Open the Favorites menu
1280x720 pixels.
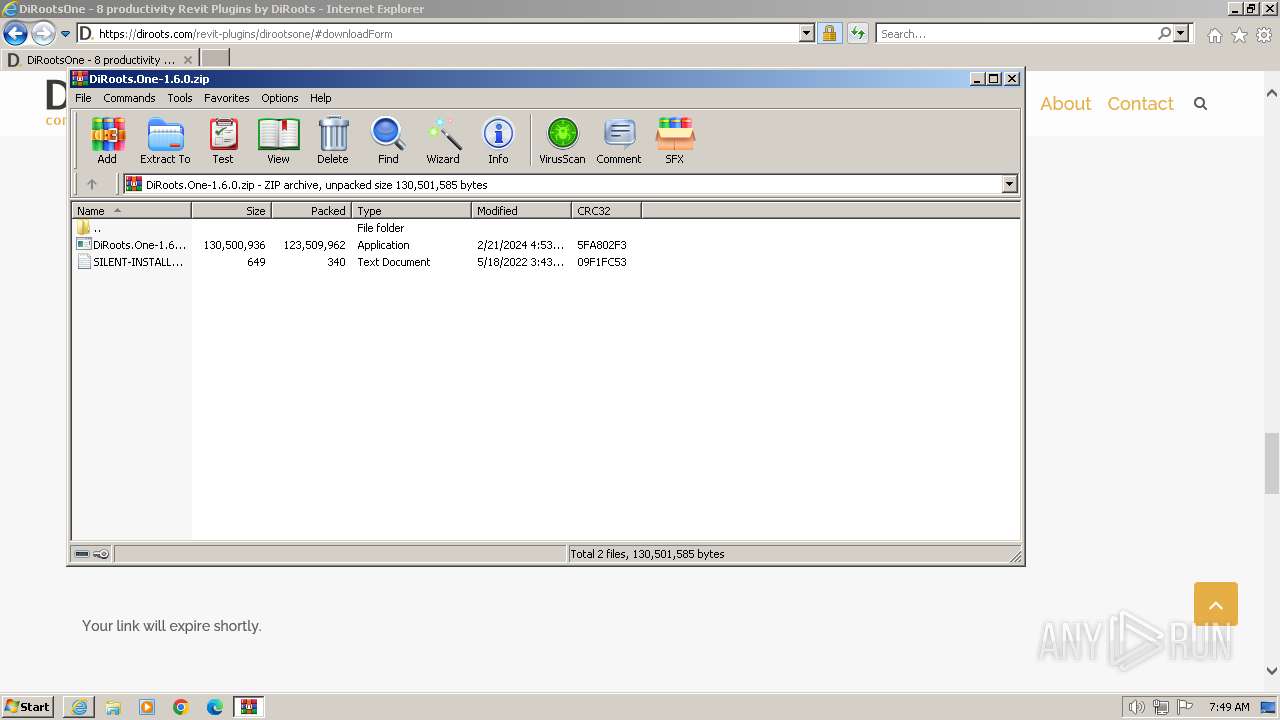tap(227, 98)
